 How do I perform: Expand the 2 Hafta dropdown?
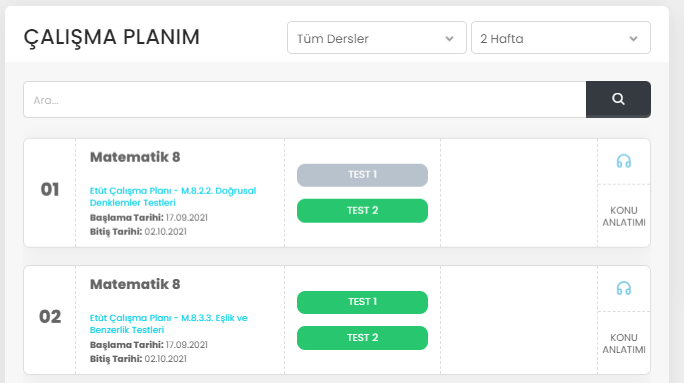tap(561, 38)
